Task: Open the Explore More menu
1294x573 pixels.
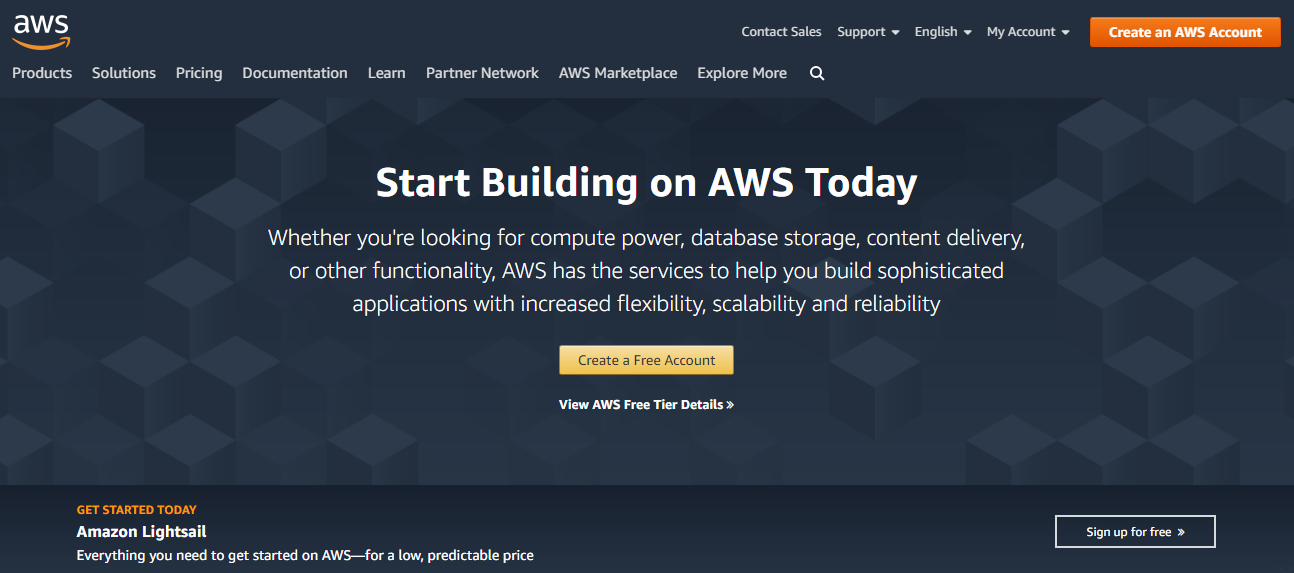Action: (742, 73)
